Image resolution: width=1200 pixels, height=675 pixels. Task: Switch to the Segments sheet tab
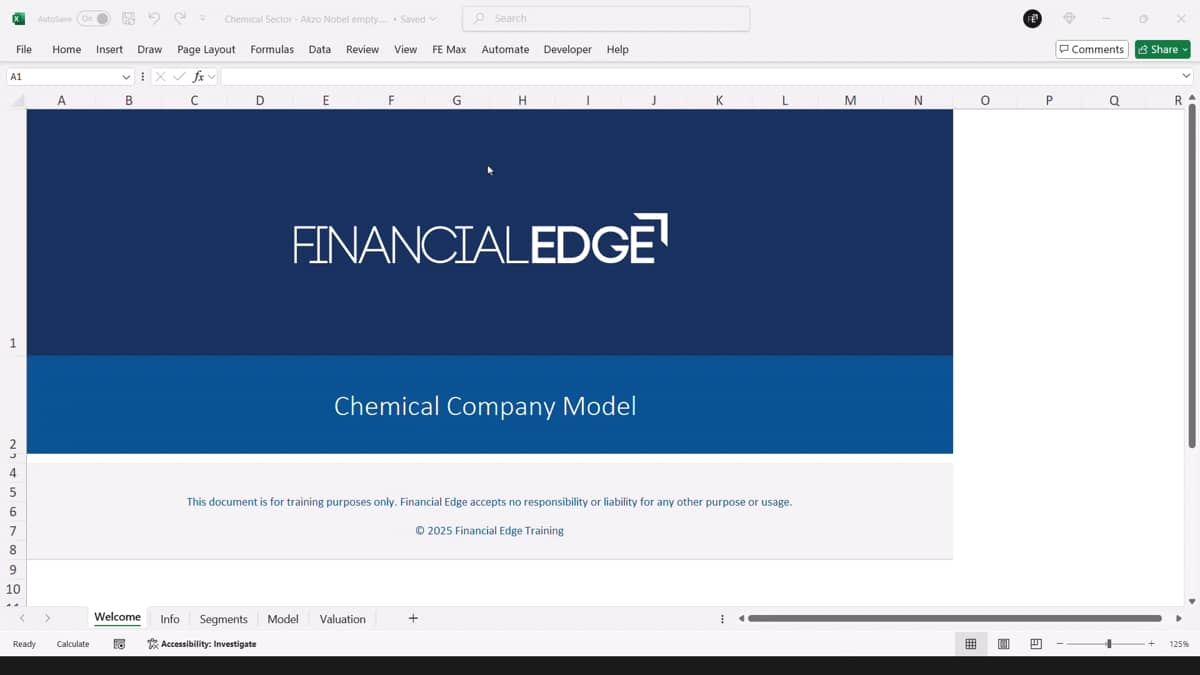coord(223,619)
